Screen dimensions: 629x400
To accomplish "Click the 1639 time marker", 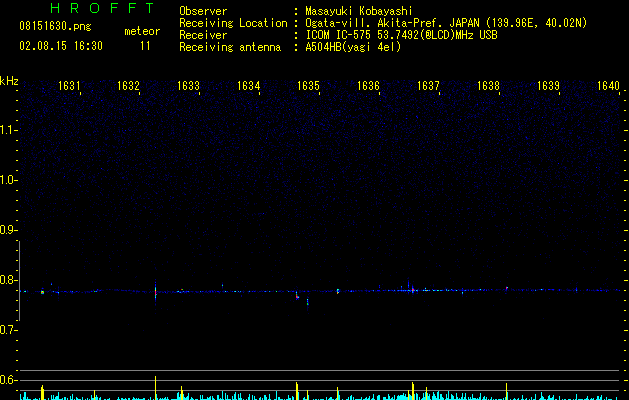I will pos(548,86).
